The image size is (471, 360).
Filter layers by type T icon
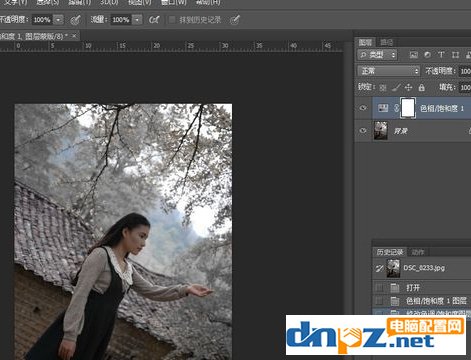tap(441, 55)
